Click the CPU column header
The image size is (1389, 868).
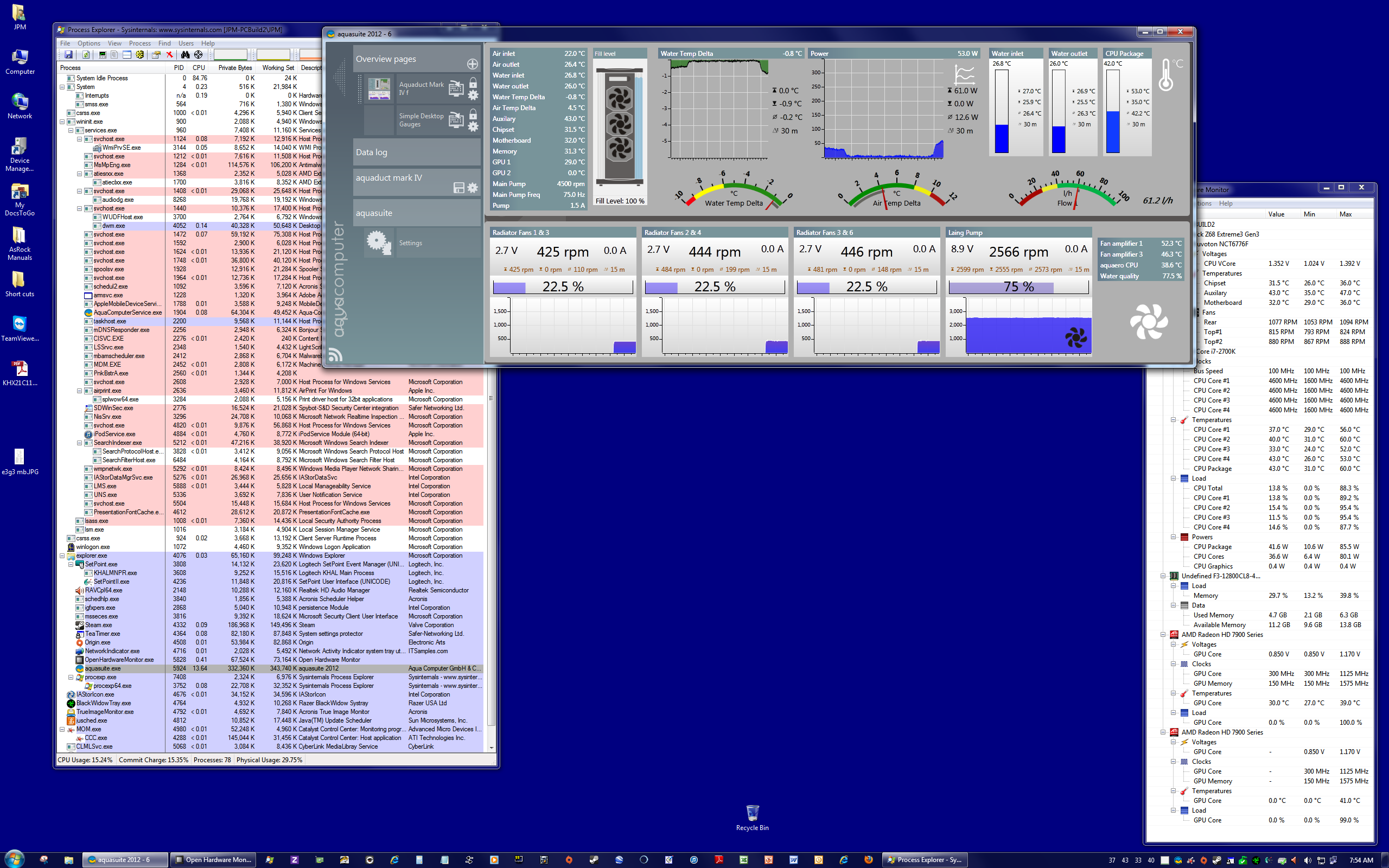(x=199, y=68)
